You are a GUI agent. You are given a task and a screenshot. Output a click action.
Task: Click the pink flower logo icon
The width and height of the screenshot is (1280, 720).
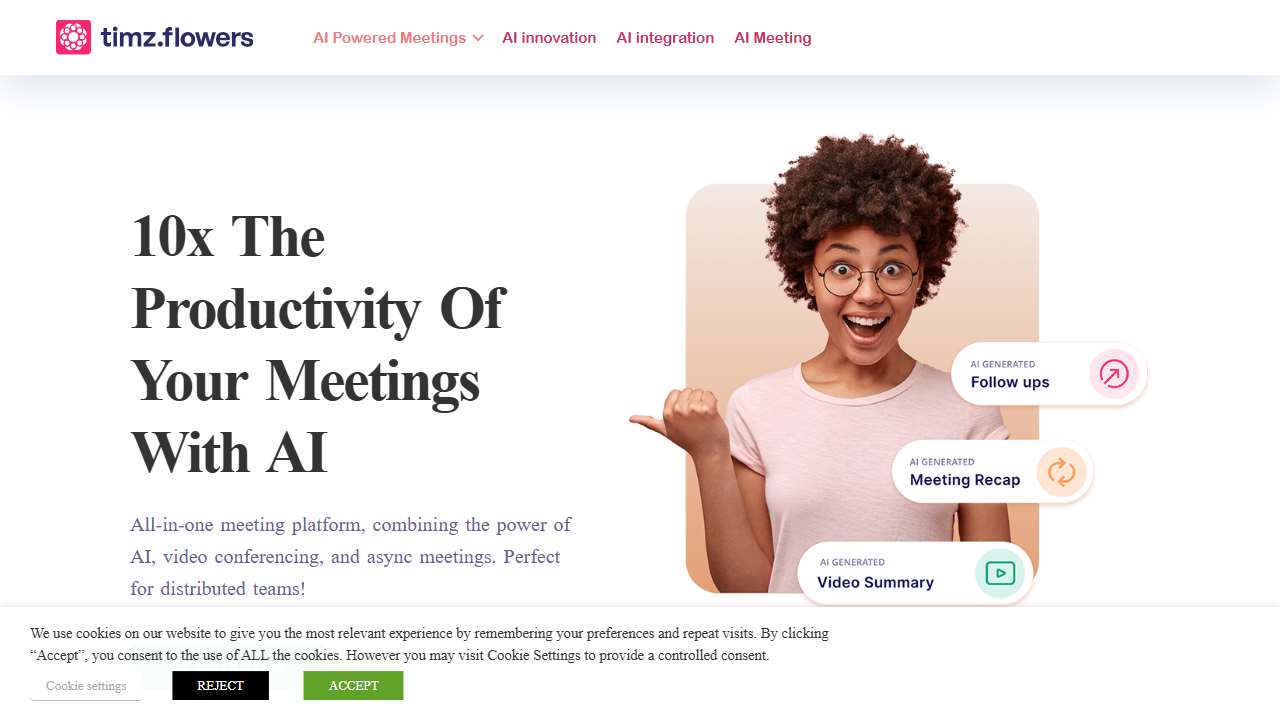tap(73, 37)
